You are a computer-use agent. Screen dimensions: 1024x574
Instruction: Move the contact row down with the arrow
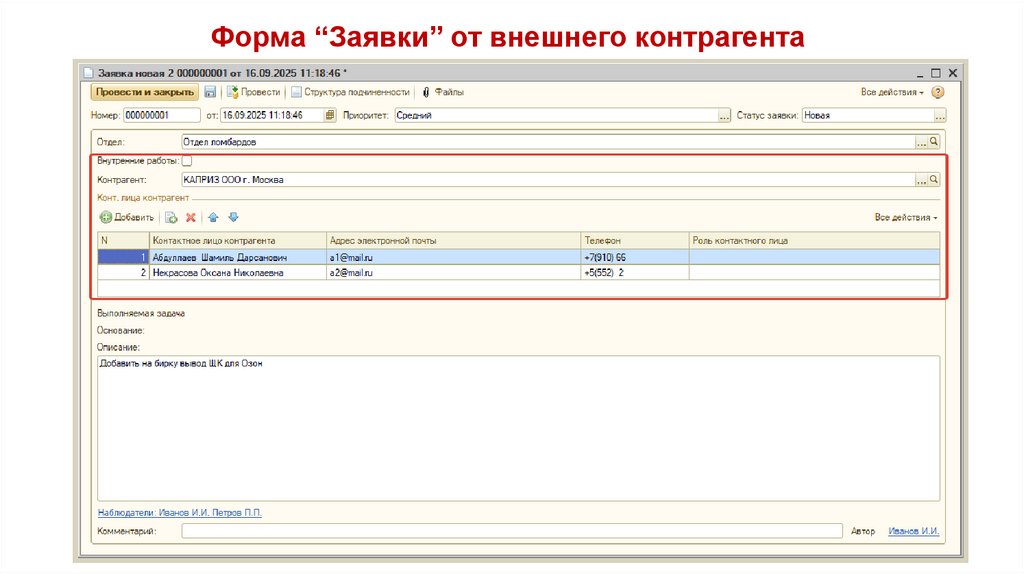point(233,217)
